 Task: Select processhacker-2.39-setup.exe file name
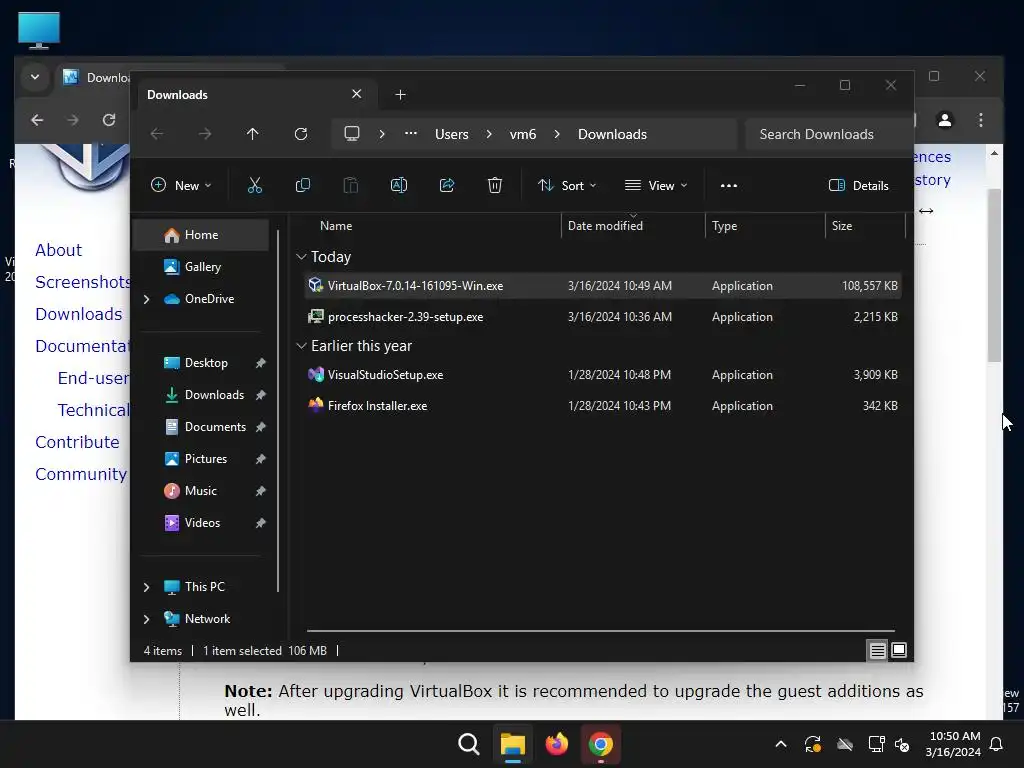click(x=406, y=317)
